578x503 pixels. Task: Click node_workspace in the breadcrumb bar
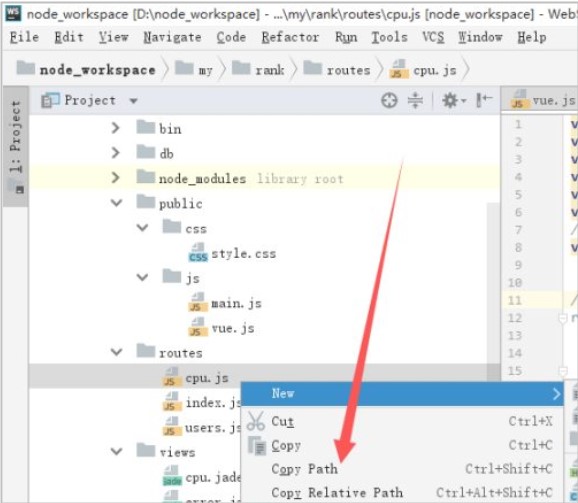coord(86,69)
